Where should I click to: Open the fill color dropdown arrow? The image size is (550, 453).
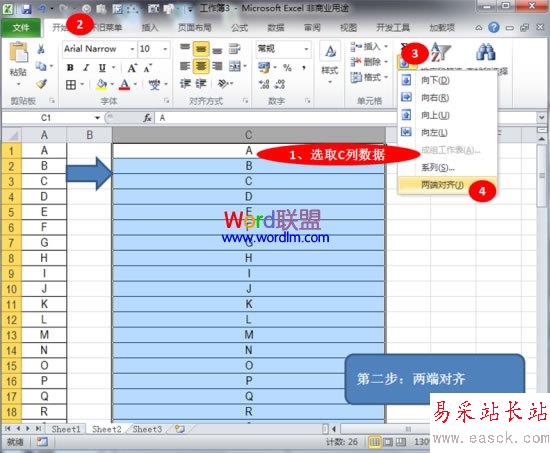point(112,85)
